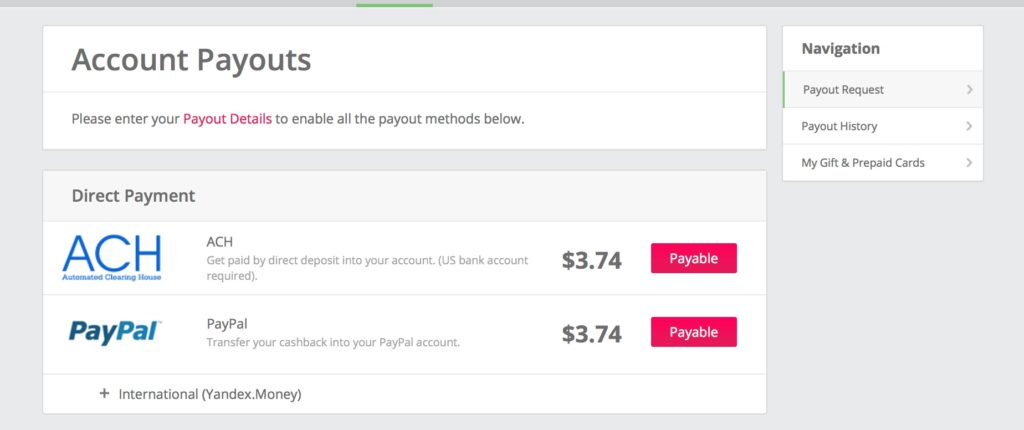Click the chevron arrow on Payout Request
Viewport: 1024px width, 430px height.
click(969, 90)
